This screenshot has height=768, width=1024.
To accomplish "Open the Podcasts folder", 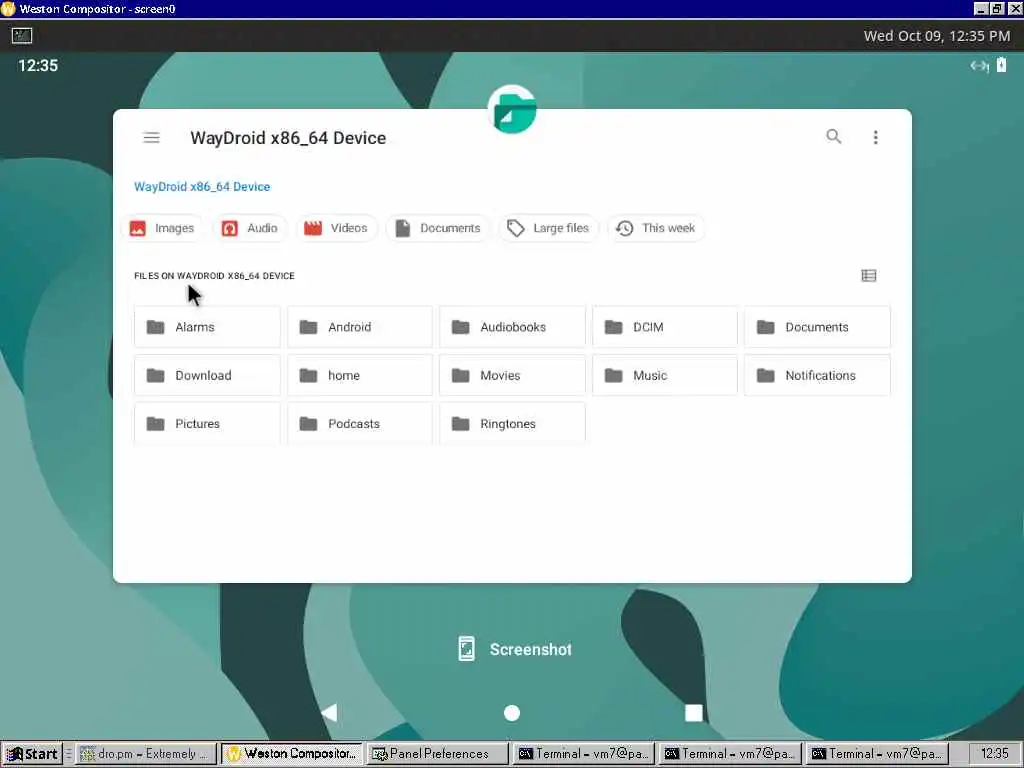I will [x=360, y=424].
